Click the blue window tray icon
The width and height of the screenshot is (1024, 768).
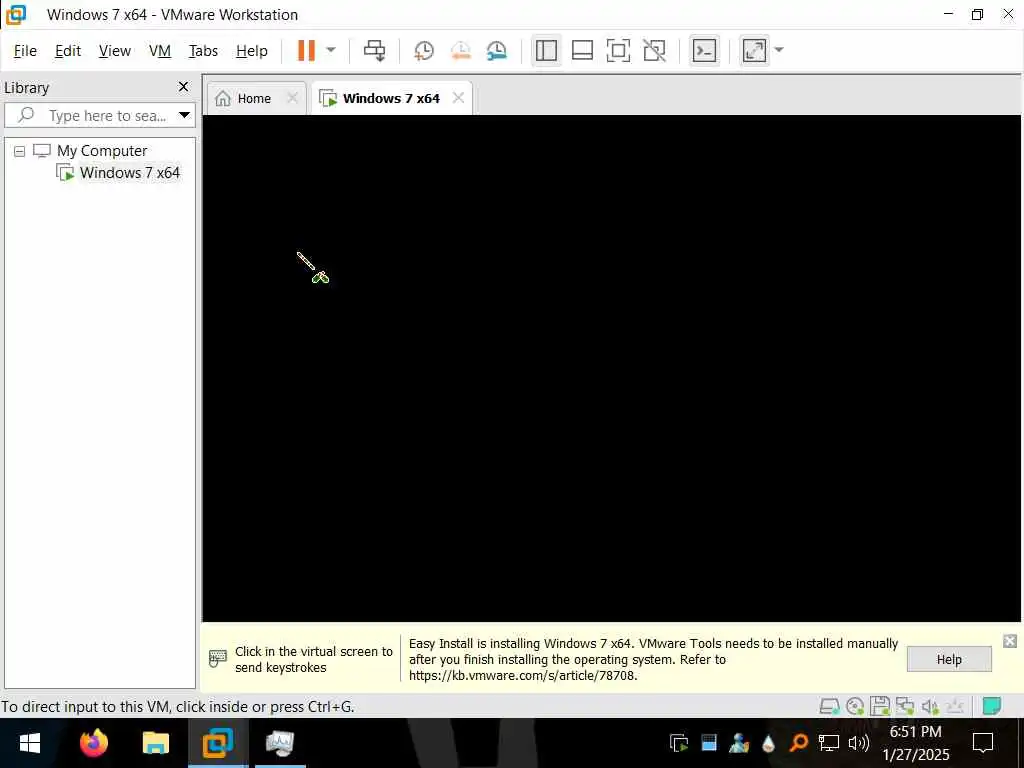[709, 743]
